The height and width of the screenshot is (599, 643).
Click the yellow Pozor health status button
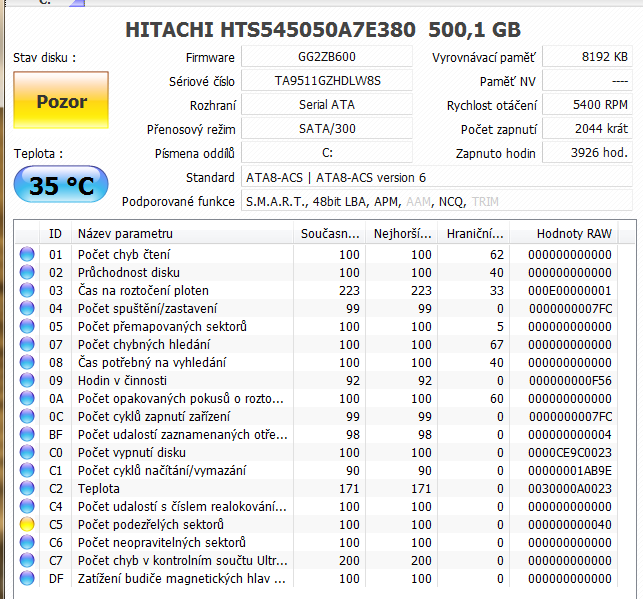point(61,100)
